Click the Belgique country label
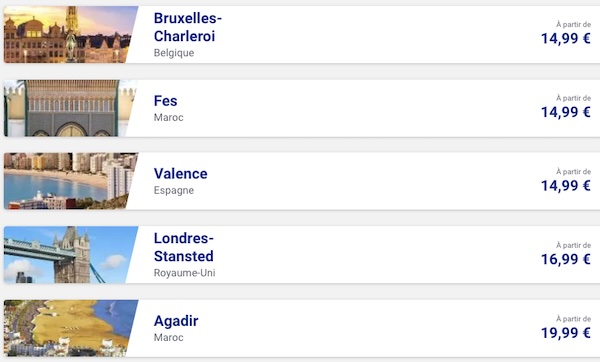The height and width of the screenshot is (362, 600). pyautogui.click(x=174, y=53)
